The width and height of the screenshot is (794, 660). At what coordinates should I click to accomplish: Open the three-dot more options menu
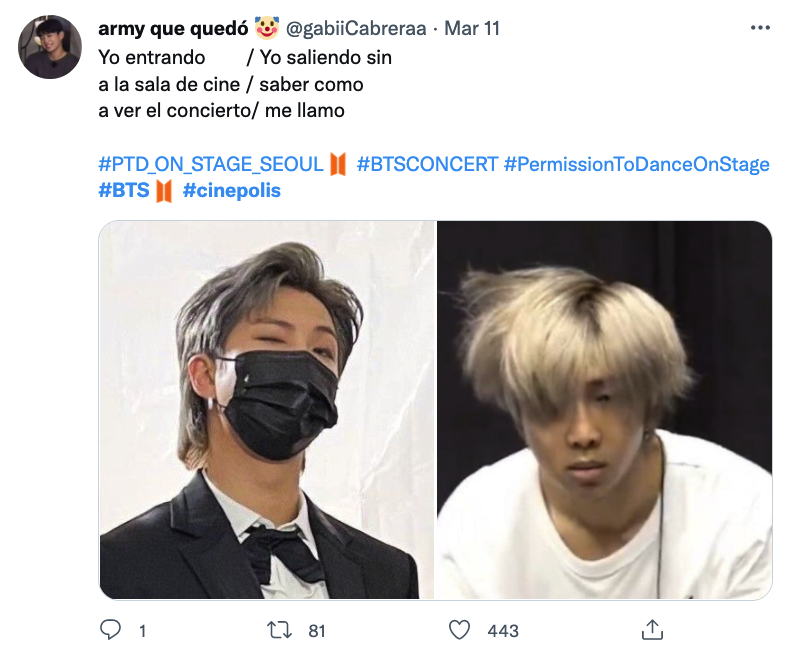point(760,28)
